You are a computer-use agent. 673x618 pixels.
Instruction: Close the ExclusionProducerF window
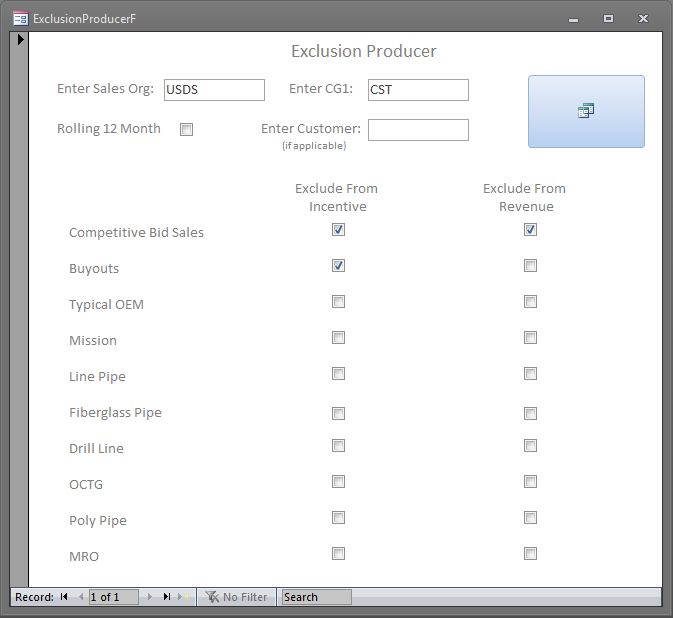[643, 18]
